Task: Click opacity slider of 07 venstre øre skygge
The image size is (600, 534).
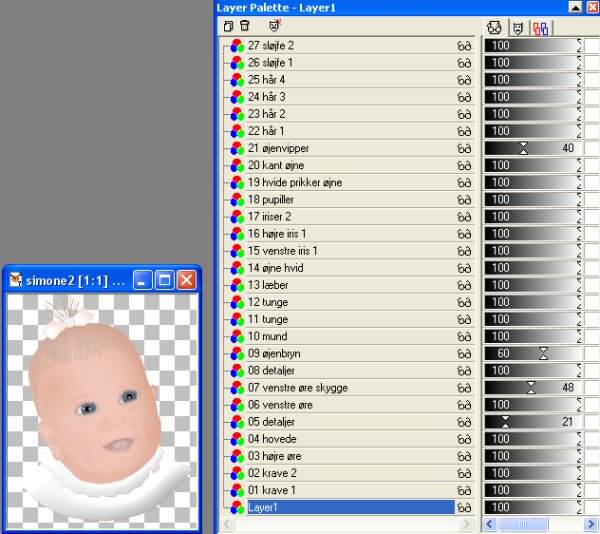Action: point(531,388)
